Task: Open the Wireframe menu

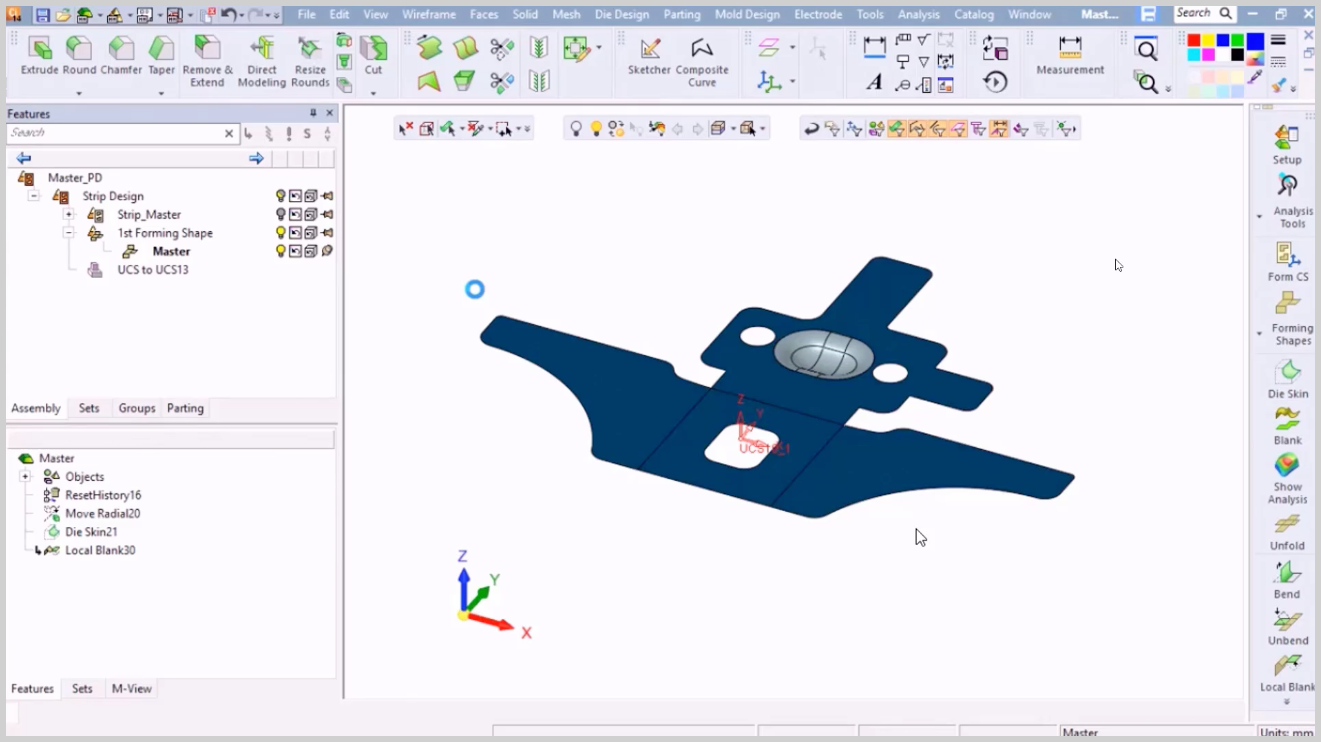Action: (429, 15)
